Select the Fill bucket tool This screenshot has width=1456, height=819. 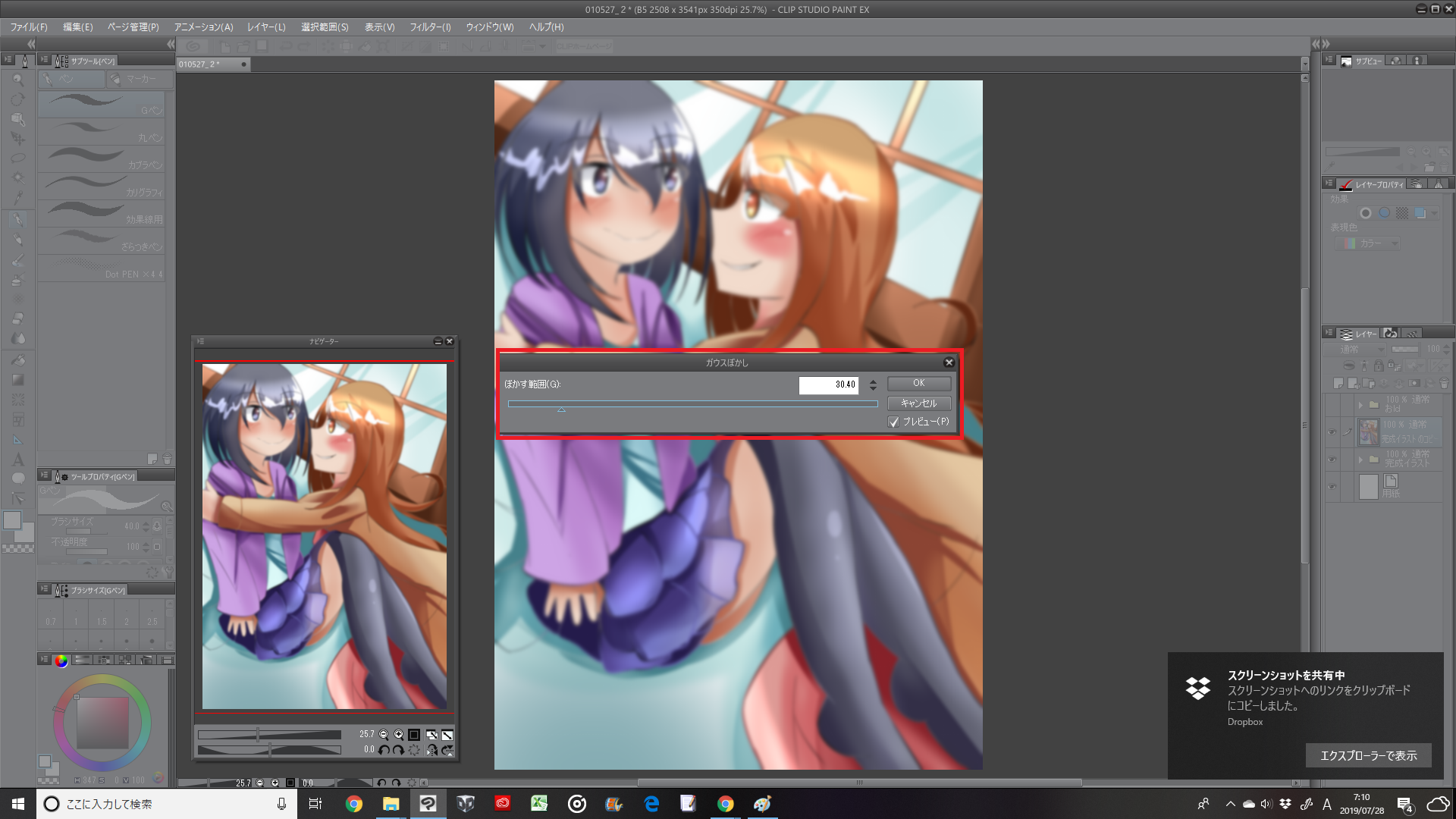point(18,360)
